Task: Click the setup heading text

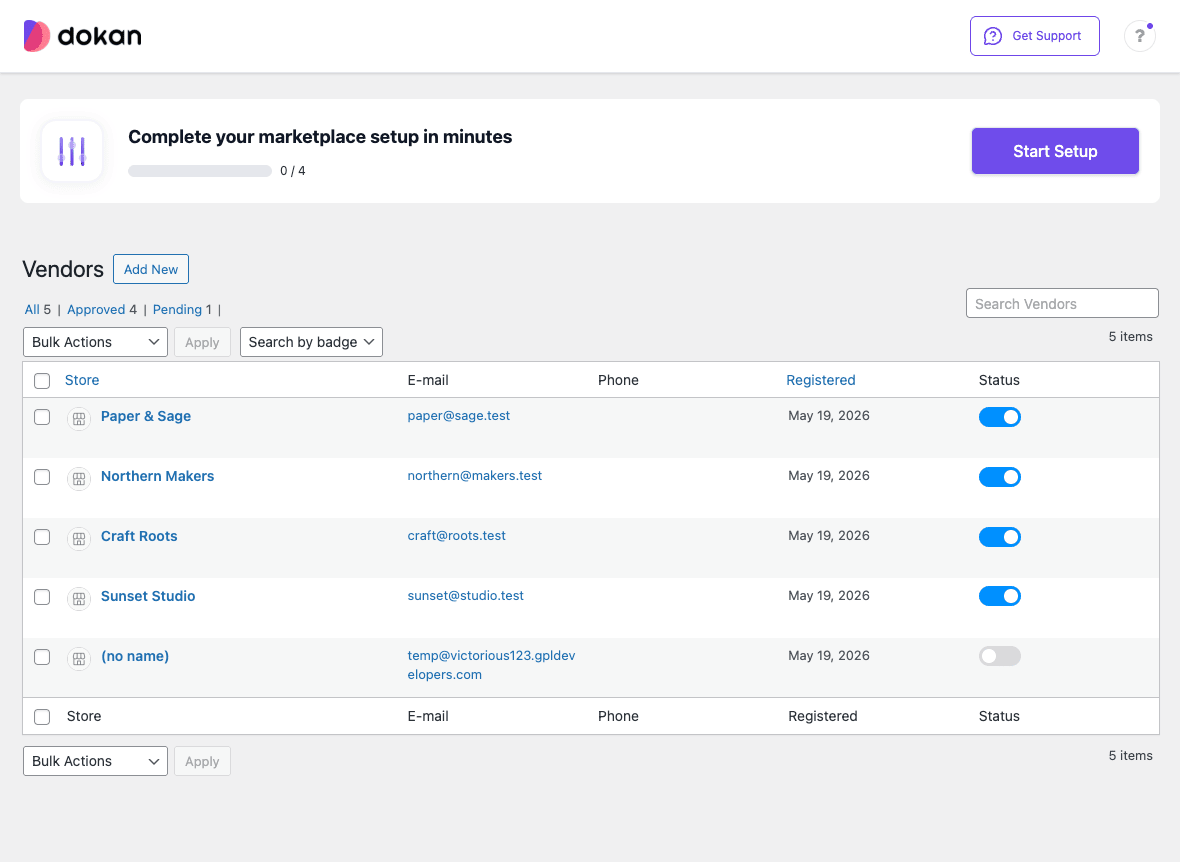Action: click(320, 137)
